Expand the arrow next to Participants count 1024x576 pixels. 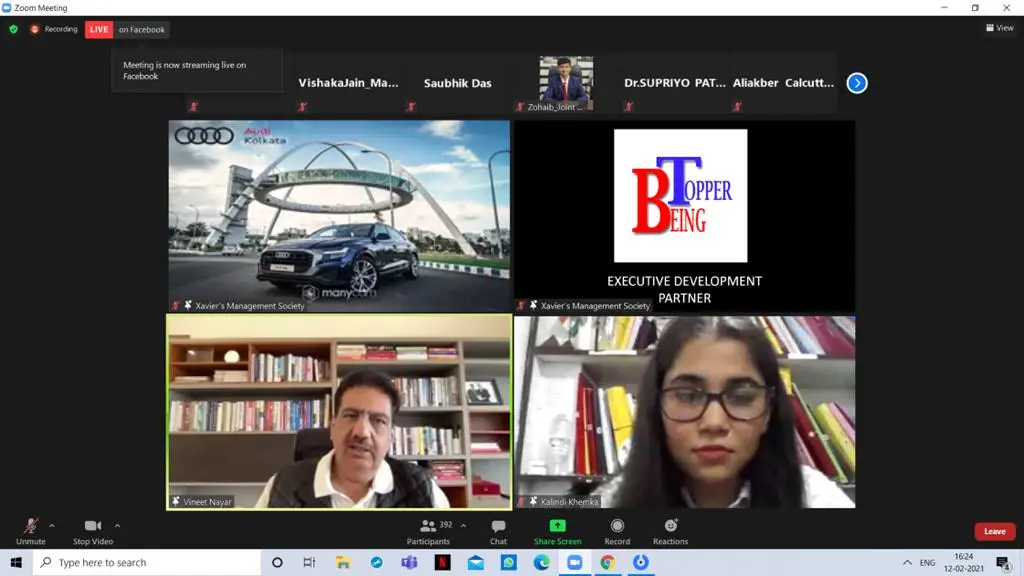tap(463, 526)
